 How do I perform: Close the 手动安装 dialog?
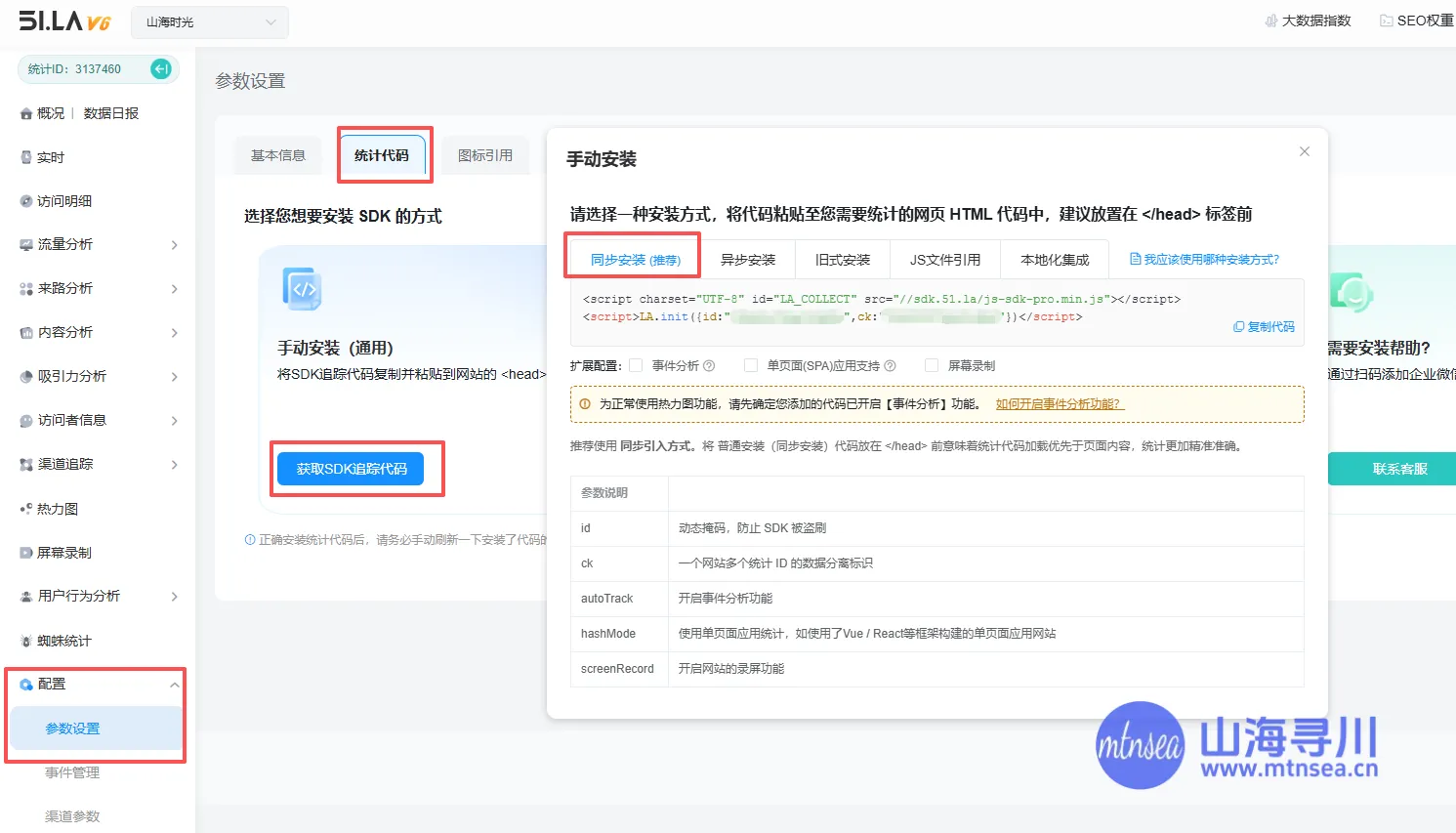pos(1305,151)
